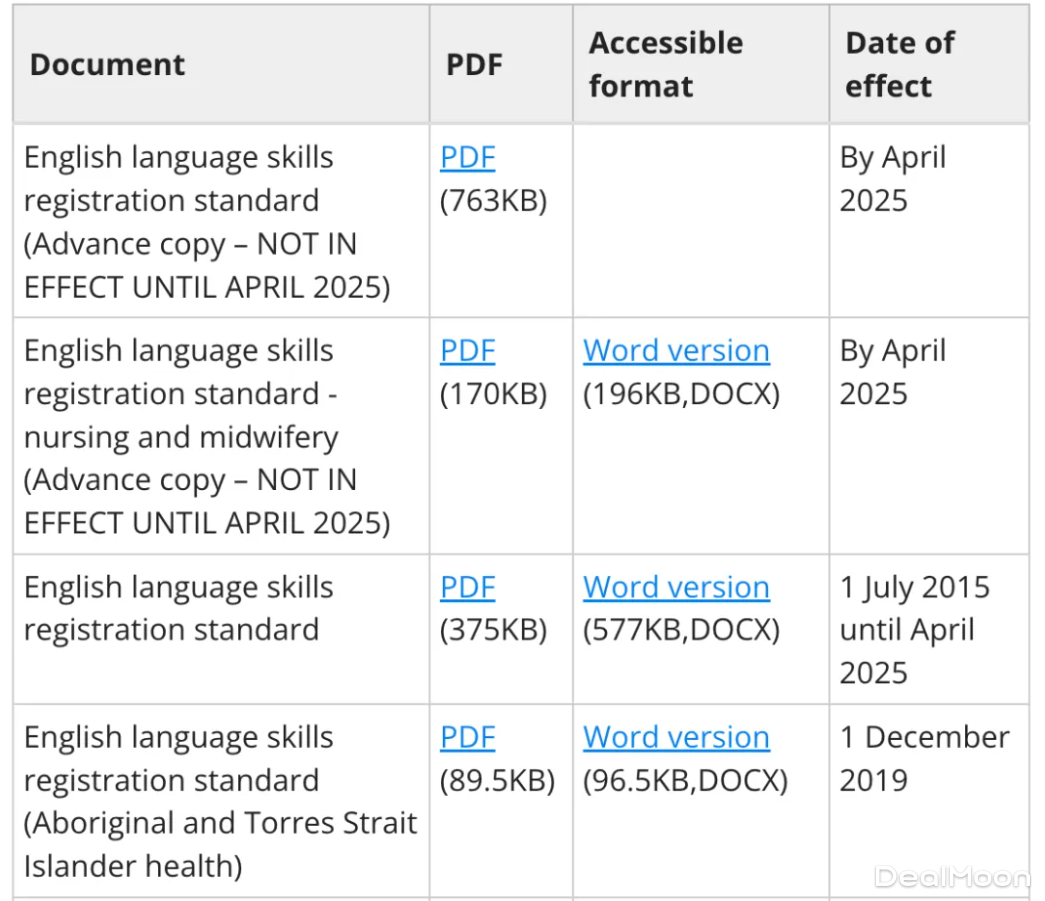Click the DealMoon watermark
The width and height of the screenshot is (1045, 901).
pos(950,877)
